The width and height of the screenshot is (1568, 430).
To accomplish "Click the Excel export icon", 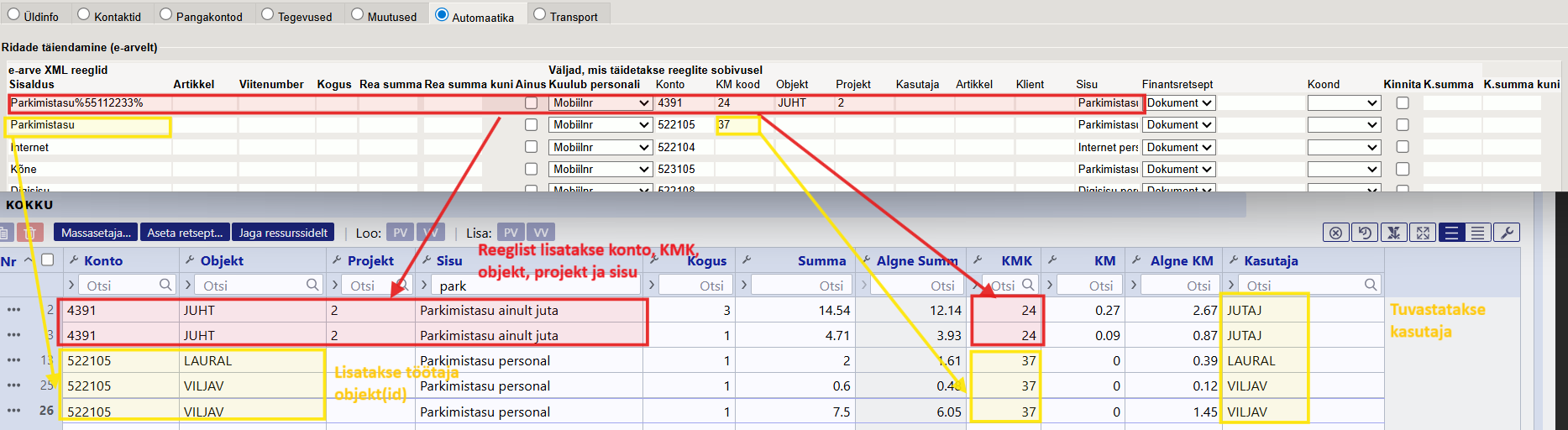I will click(1393, 233).
